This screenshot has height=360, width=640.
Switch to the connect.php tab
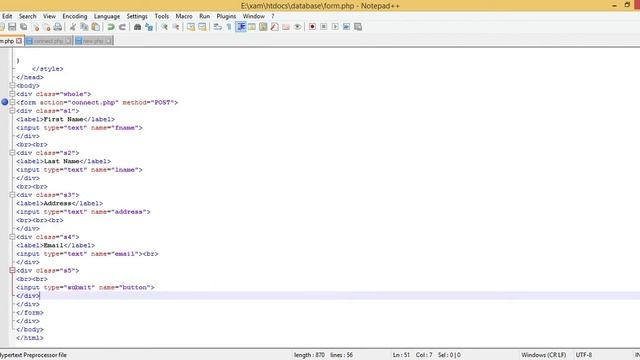[48, 41]
